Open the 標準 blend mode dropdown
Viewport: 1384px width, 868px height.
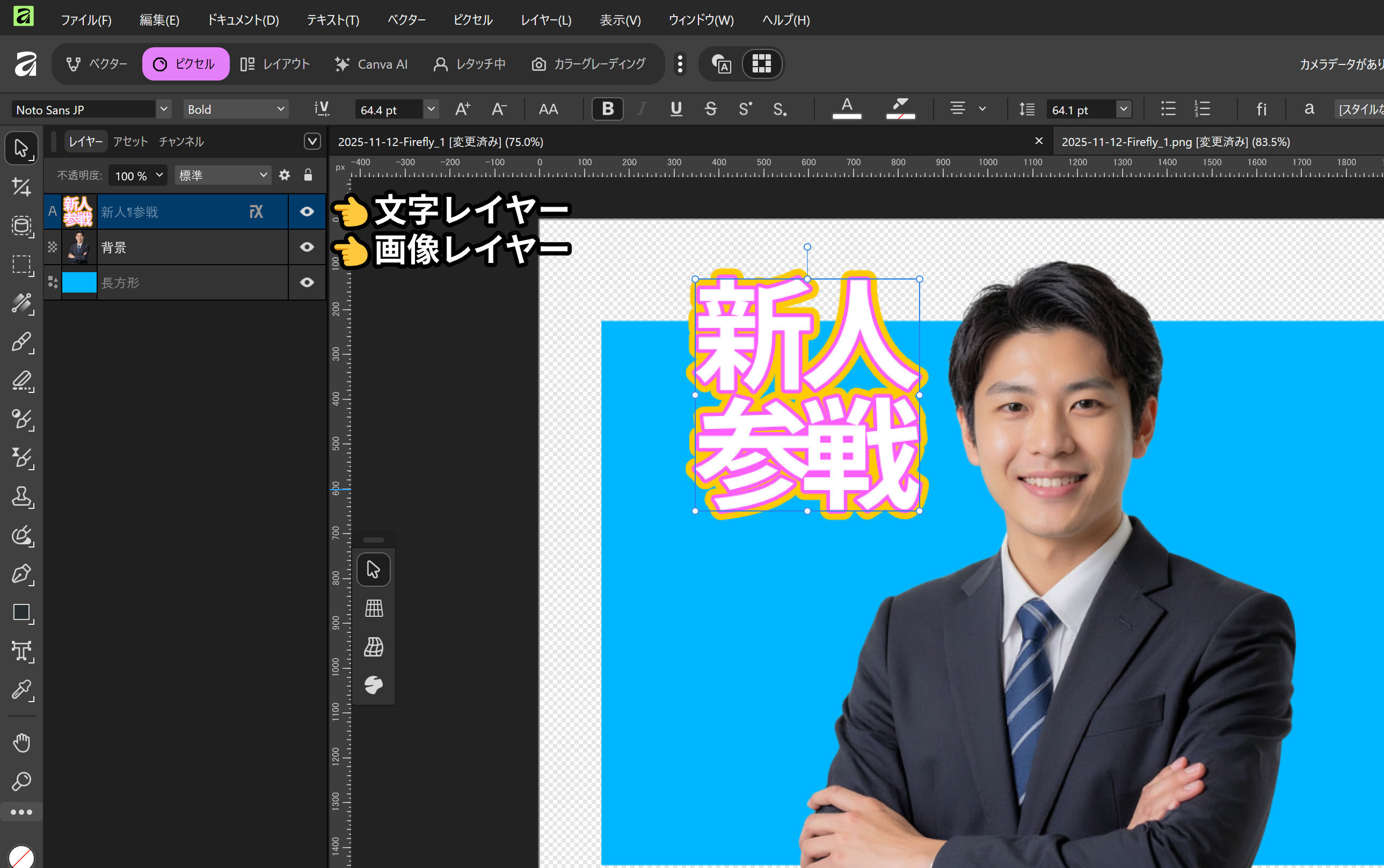click(223, 175)
